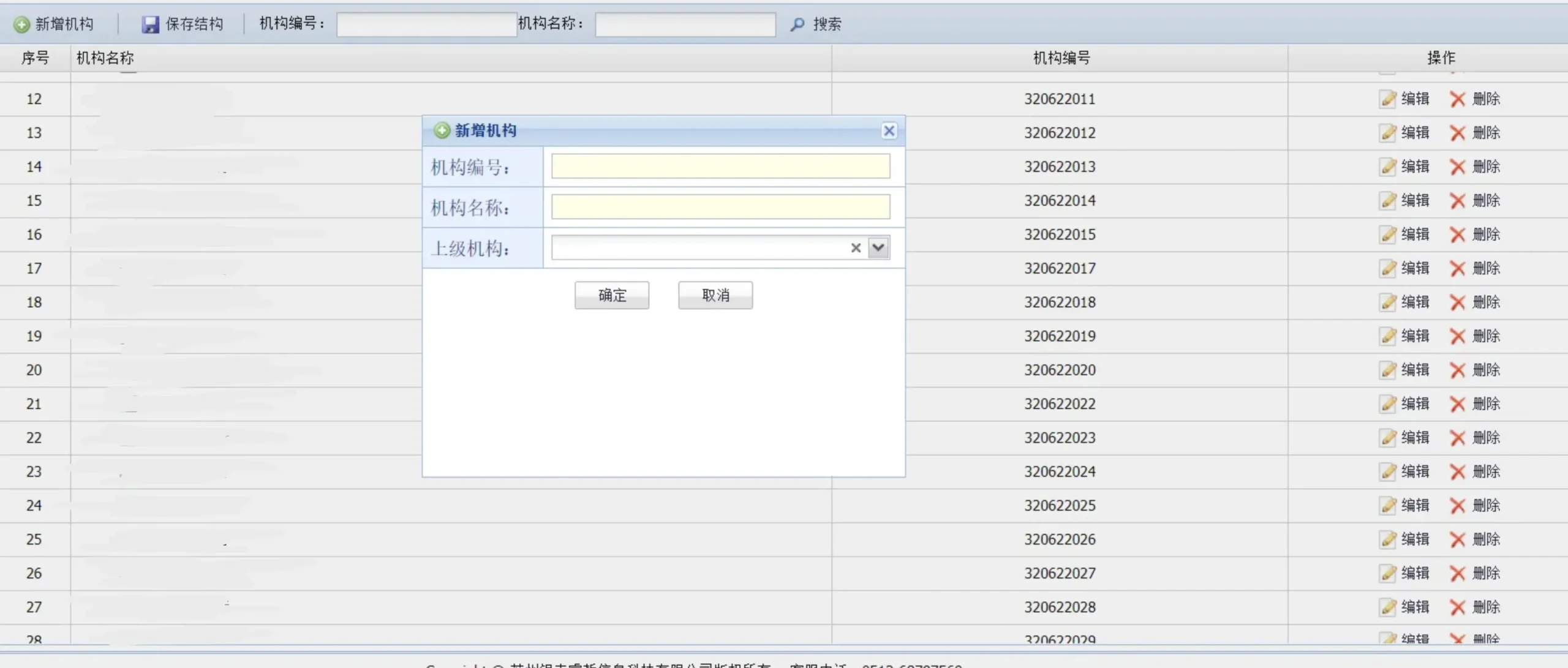Screen dimensions: 1568x668
Task: Confirm with the 确定 button
Action: (x=611, y=296)
